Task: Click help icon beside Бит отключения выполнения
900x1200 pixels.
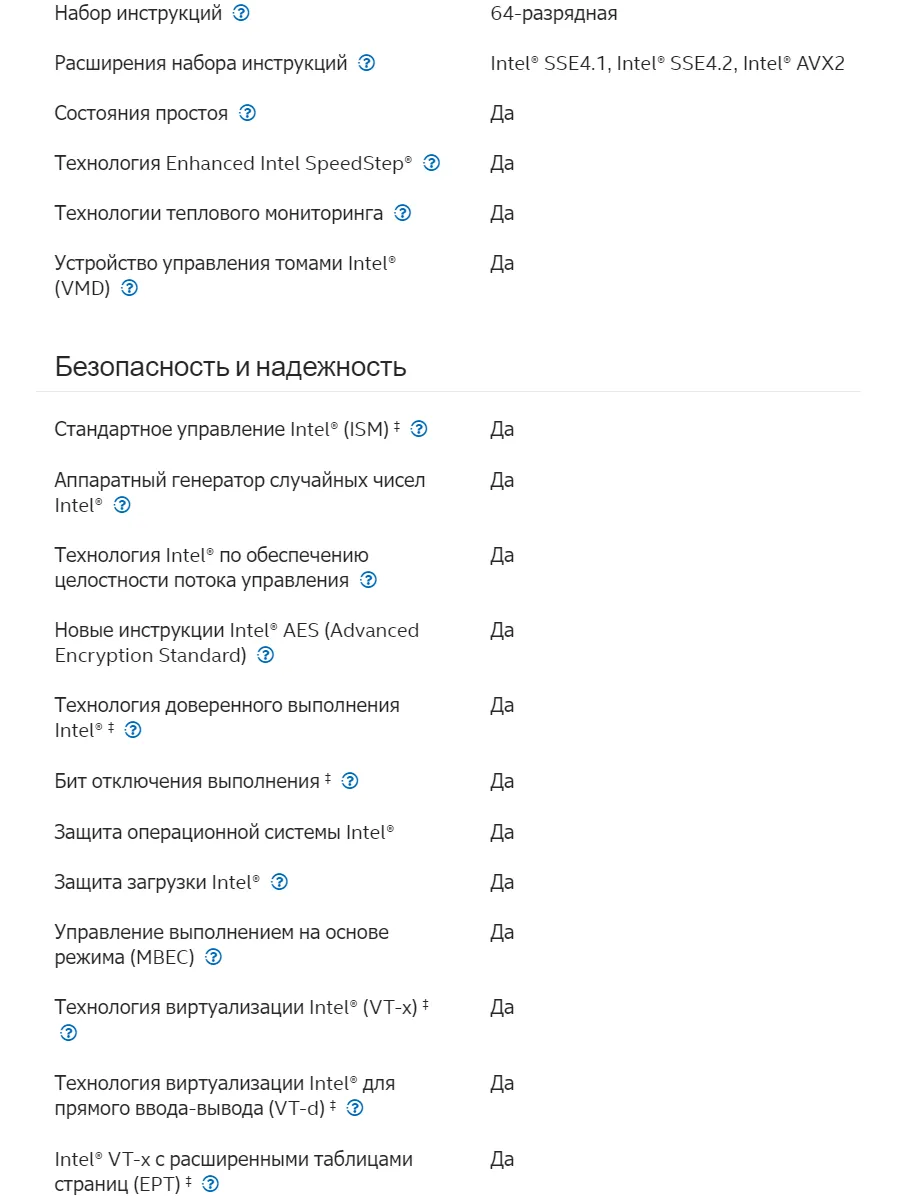Action: tap(350, 782)
